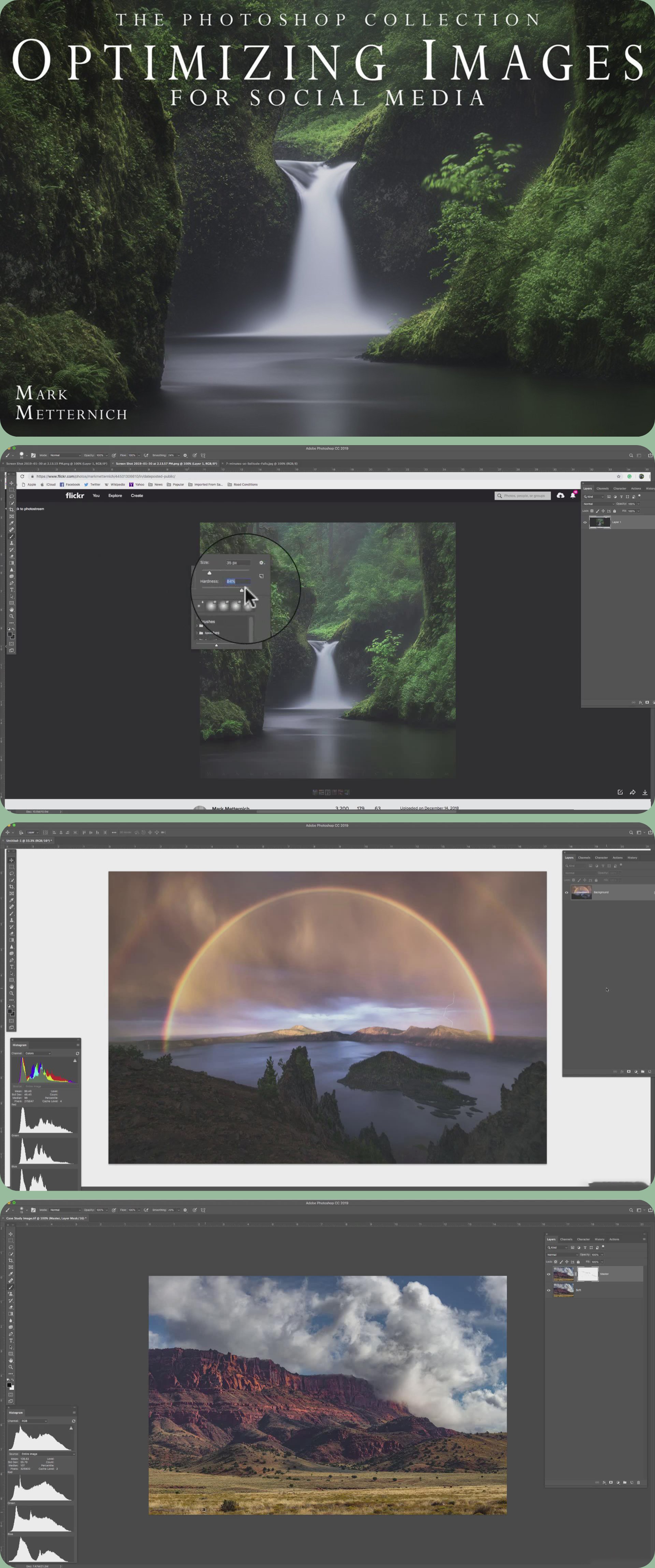Click the Facebook bookmark in the browser bar
This screenshot has width=655, height=1568.
click(x=70, y=484)
